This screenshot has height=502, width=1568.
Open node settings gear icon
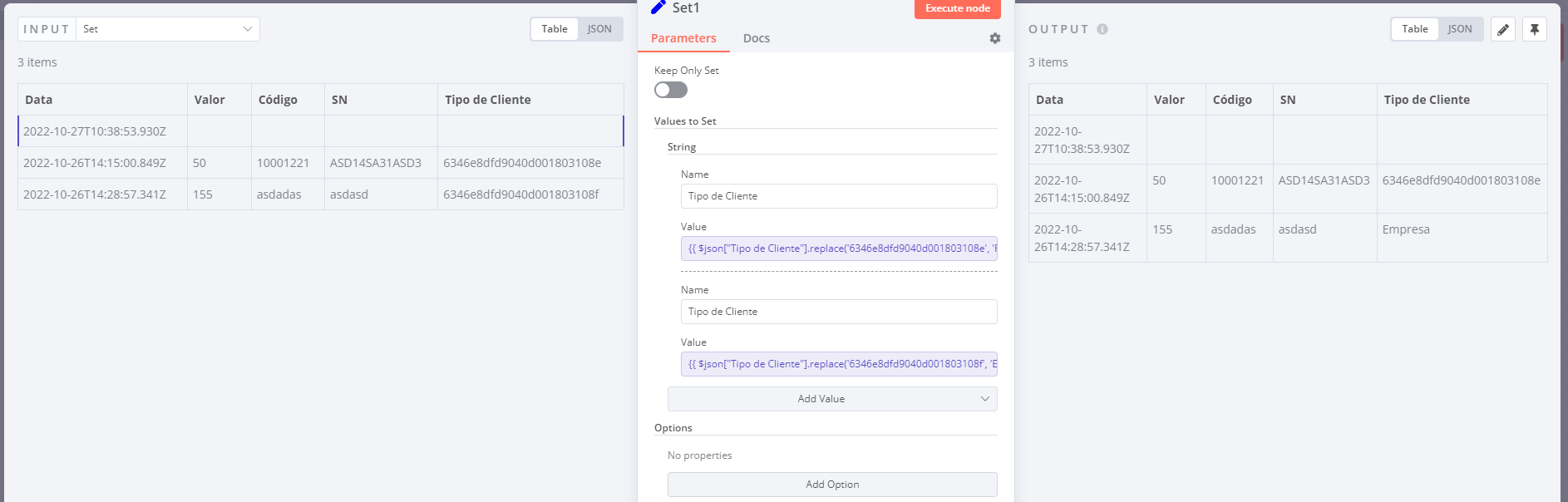tap(995, 38)
